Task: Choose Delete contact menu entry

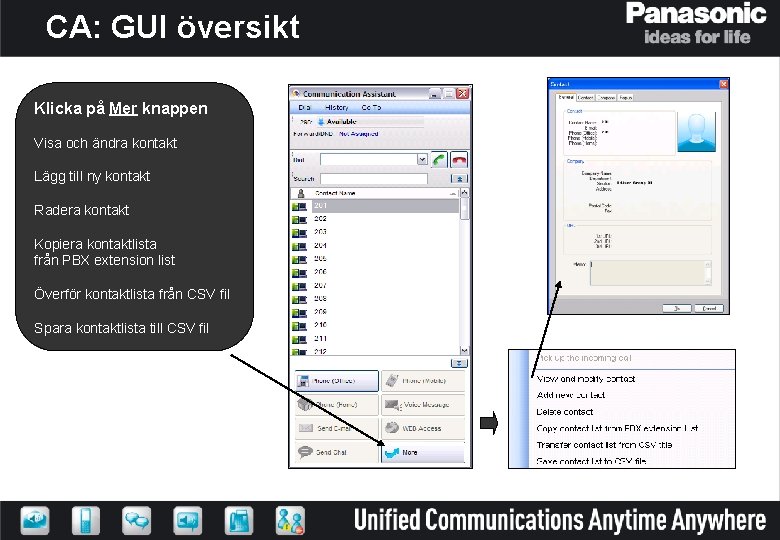Action: click(565, 412)
